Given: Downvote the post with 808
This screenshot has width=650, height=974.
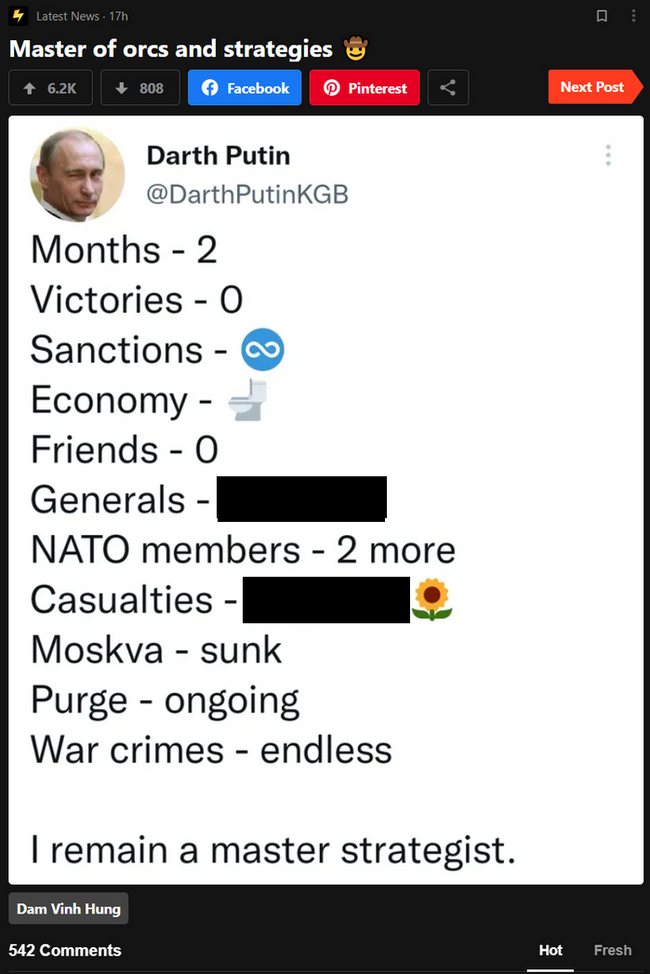Looking at the screenshot, I should pos(140,88).
